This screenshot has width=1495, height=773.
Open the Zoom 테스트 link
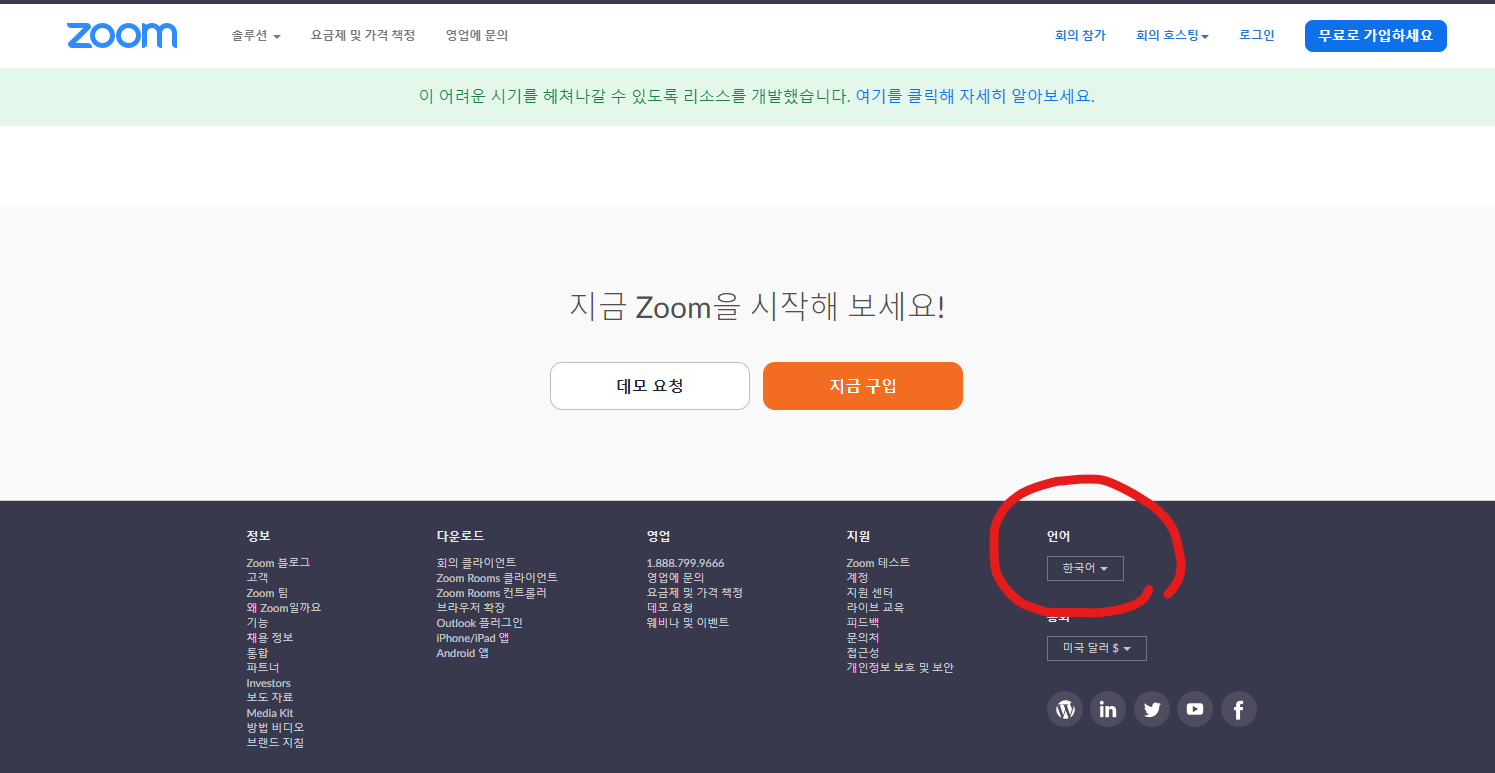878,563
